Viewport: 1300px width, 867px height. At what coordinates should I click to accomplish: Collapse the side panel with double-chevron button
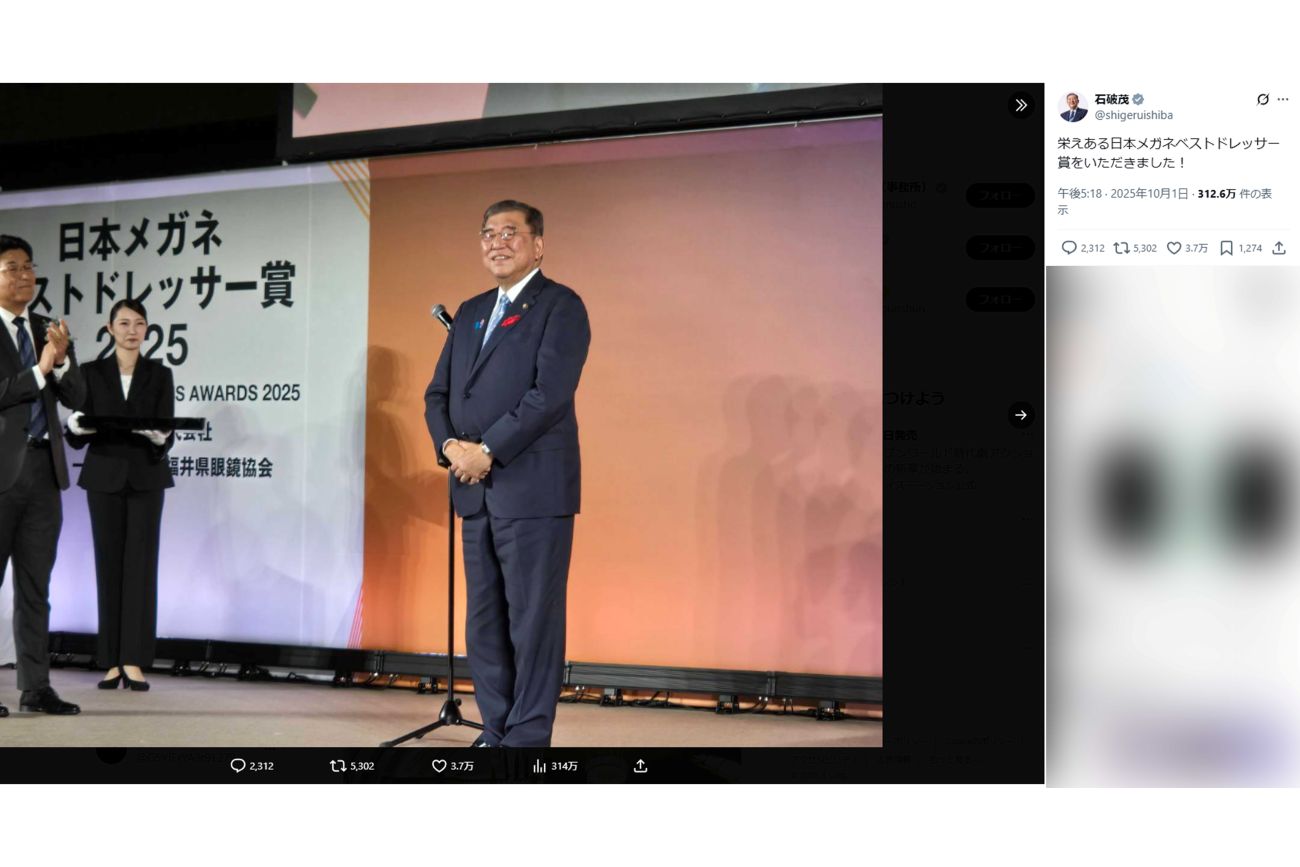point(1020,105)
